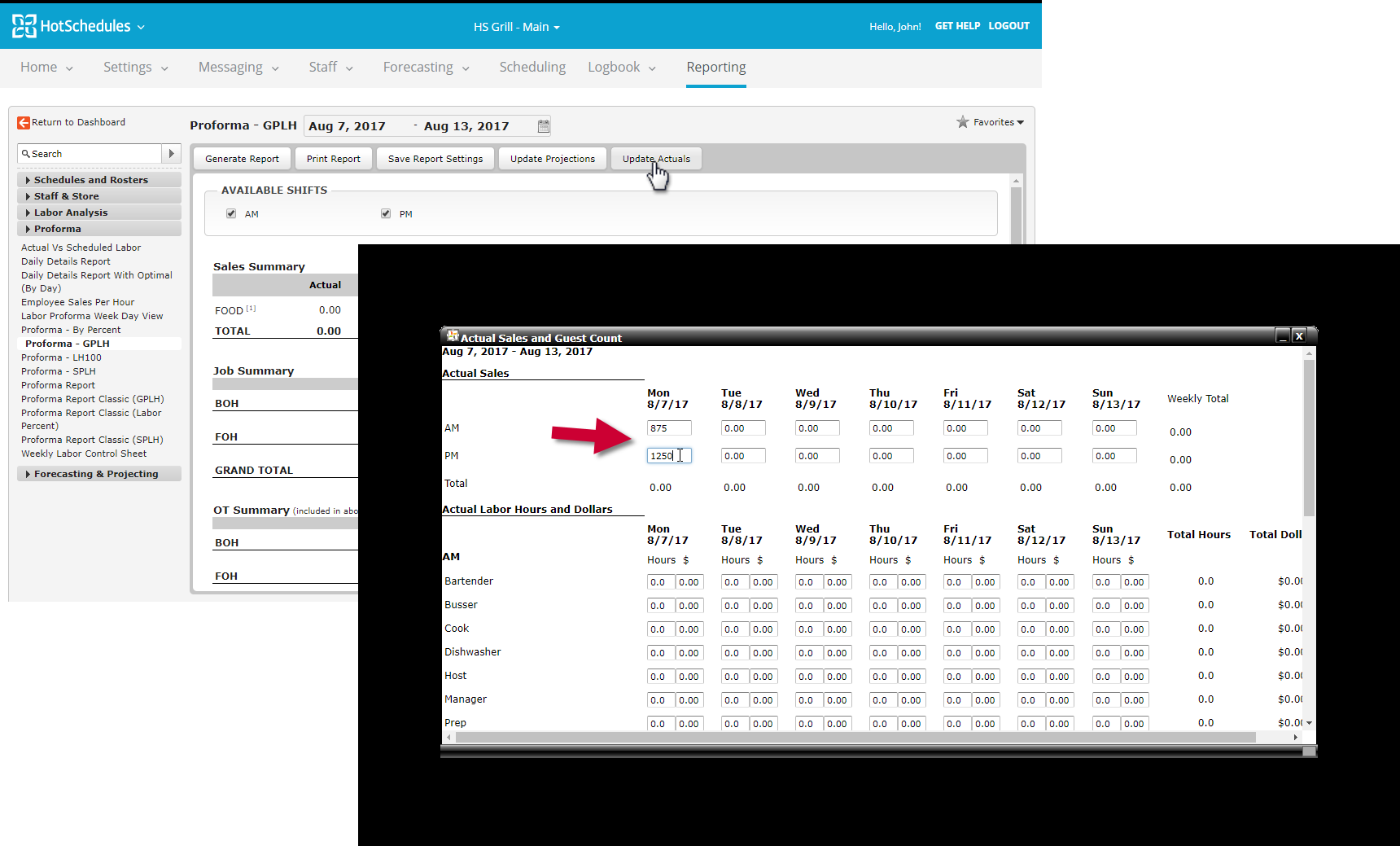Click the Tuesday AM actual sales field

[x=743, y=428]
